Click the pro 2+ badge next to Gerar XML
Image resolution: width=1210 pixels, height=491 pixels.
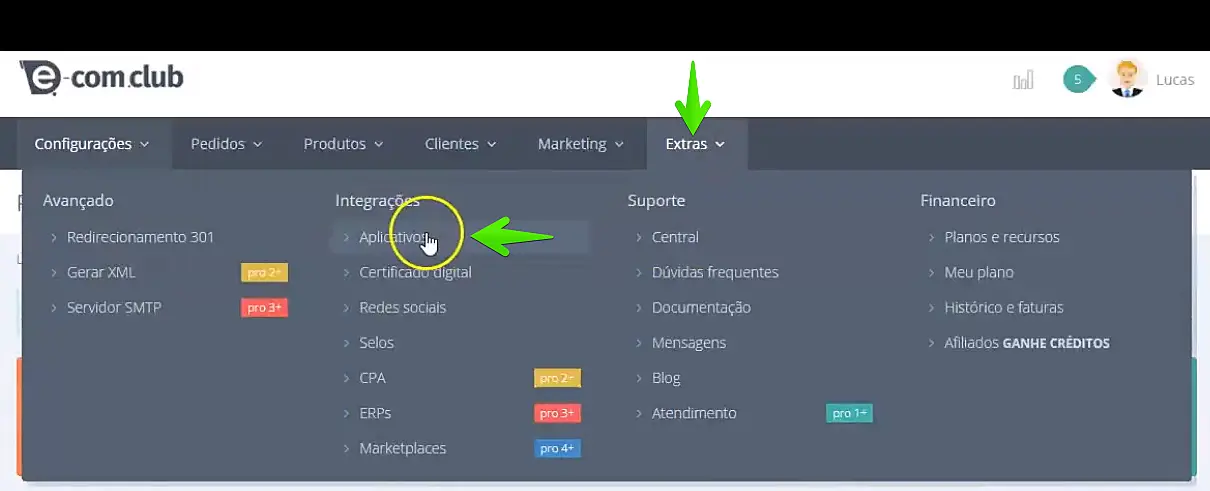pos(264,272)
